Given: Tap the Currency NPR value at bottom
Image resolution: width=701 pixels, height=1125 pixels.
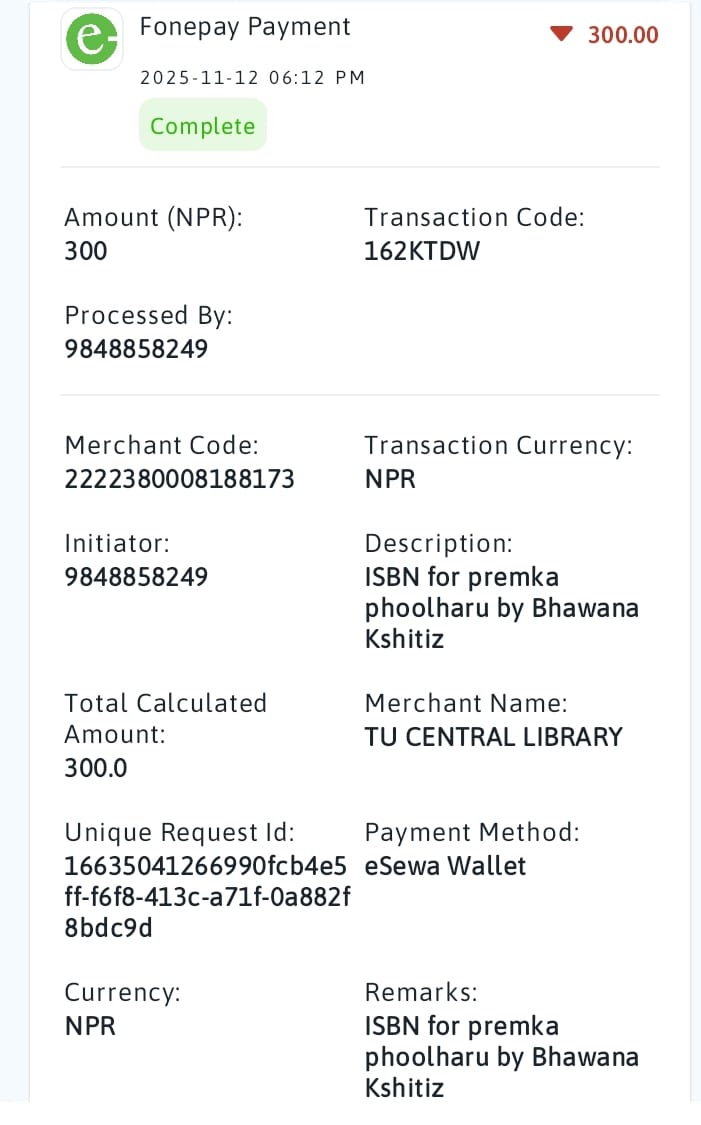Looking at the screenshot, I should point(90,1026).
